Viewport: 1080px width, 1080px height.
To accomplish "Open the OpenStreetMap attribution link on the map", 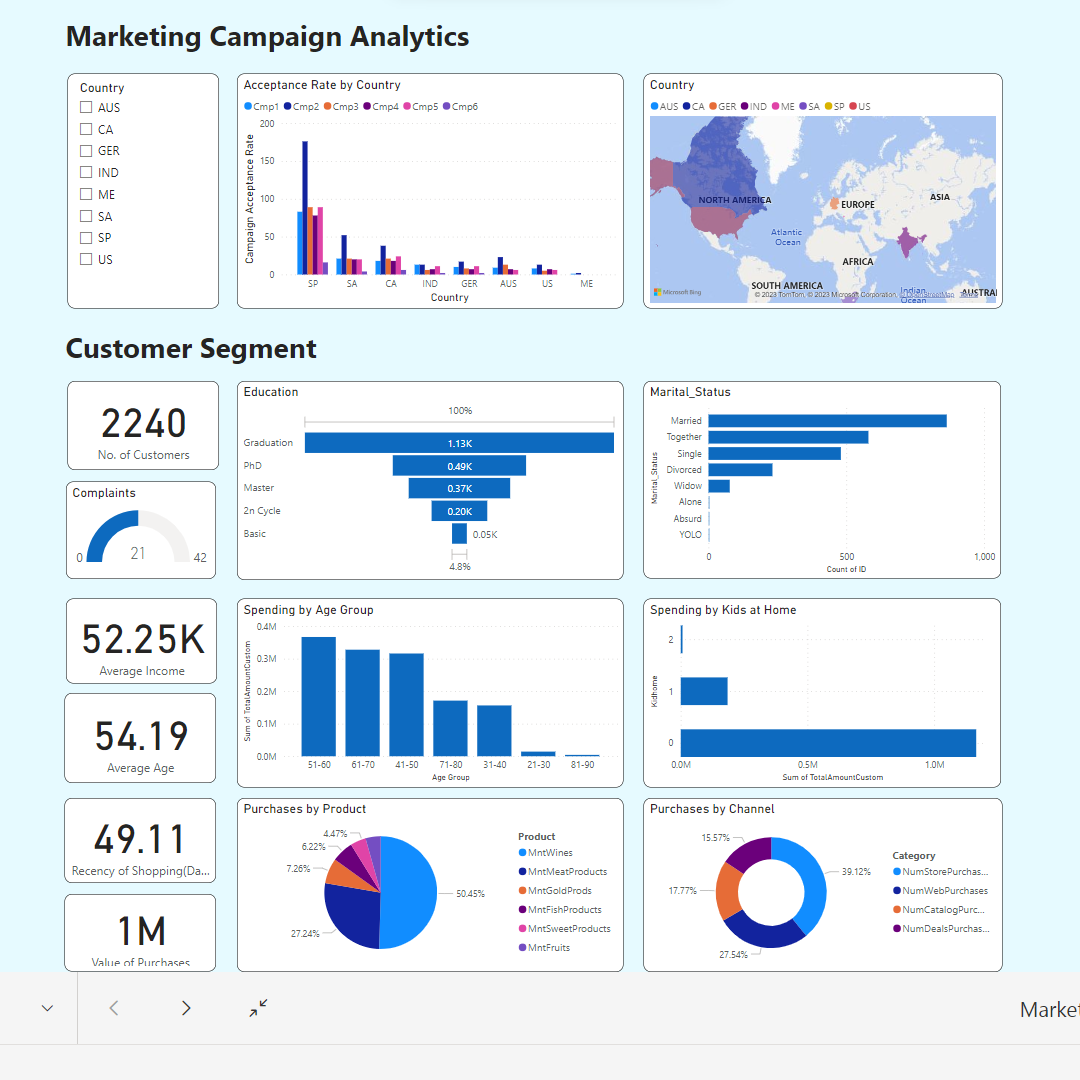I will click(926, 294).
